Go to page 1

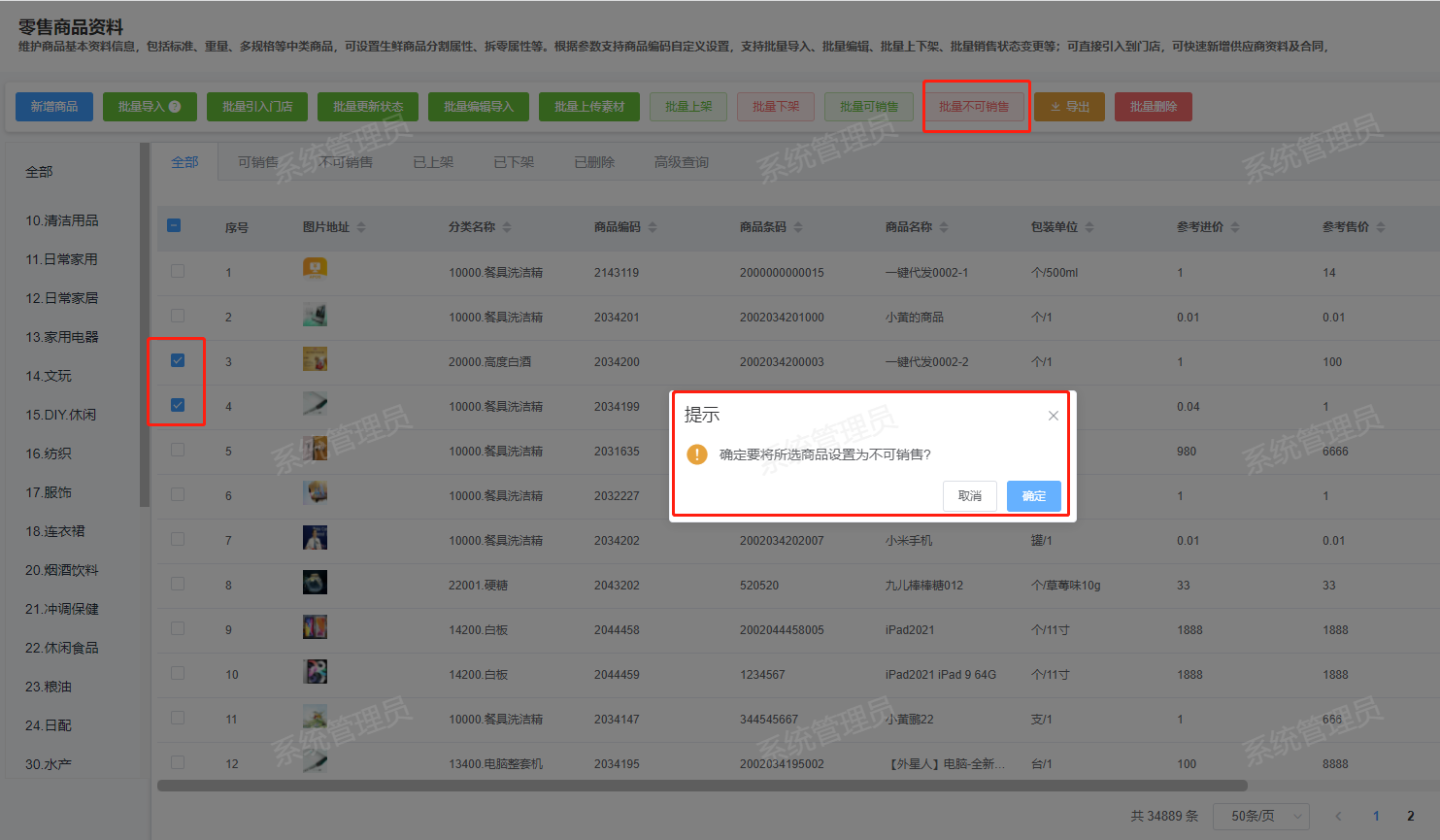[x=1376, y=816]
